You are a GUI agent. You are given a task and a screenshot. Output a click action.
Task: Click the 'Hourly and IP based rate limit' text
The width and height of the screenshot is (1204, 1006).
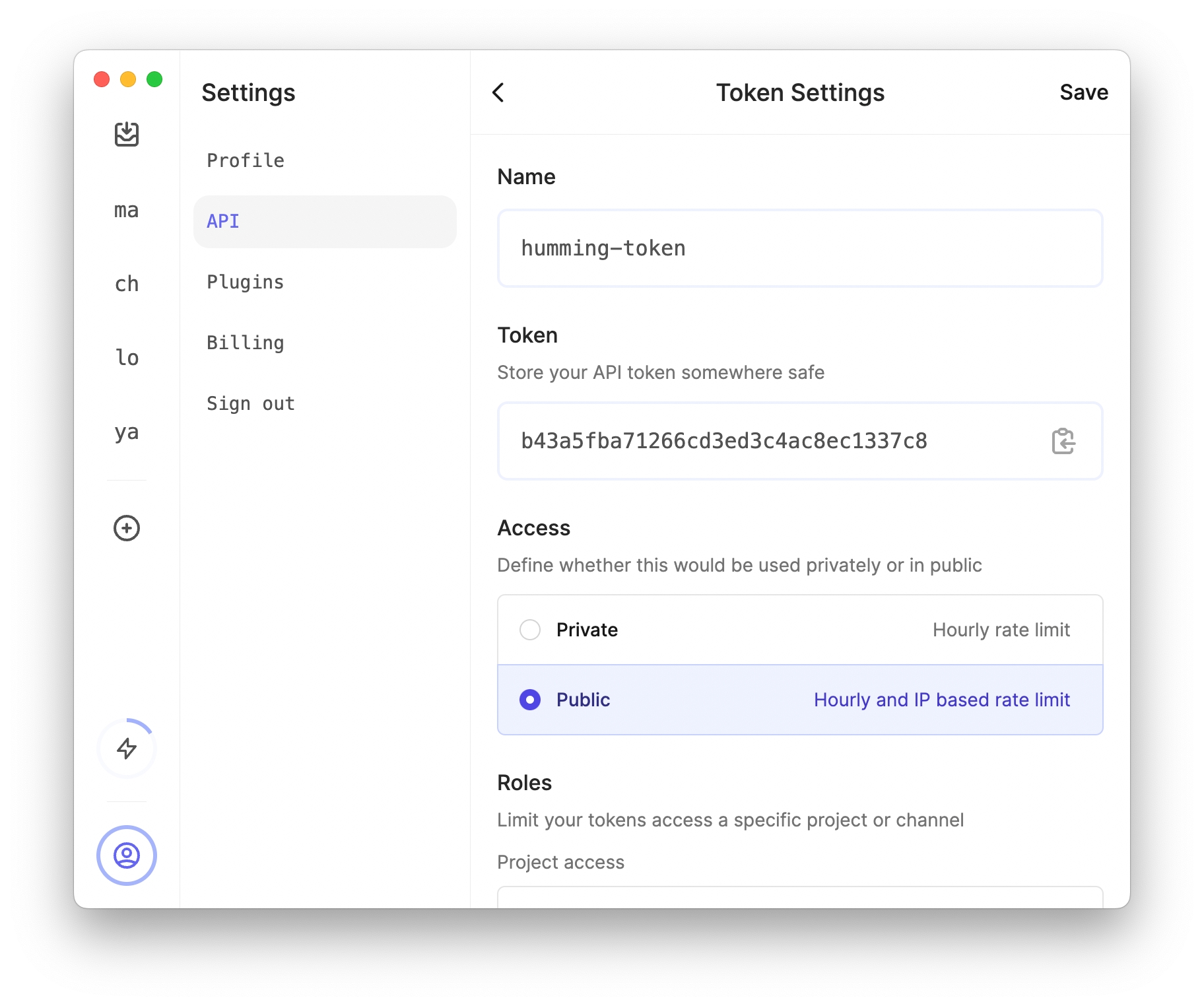point(942,700)
